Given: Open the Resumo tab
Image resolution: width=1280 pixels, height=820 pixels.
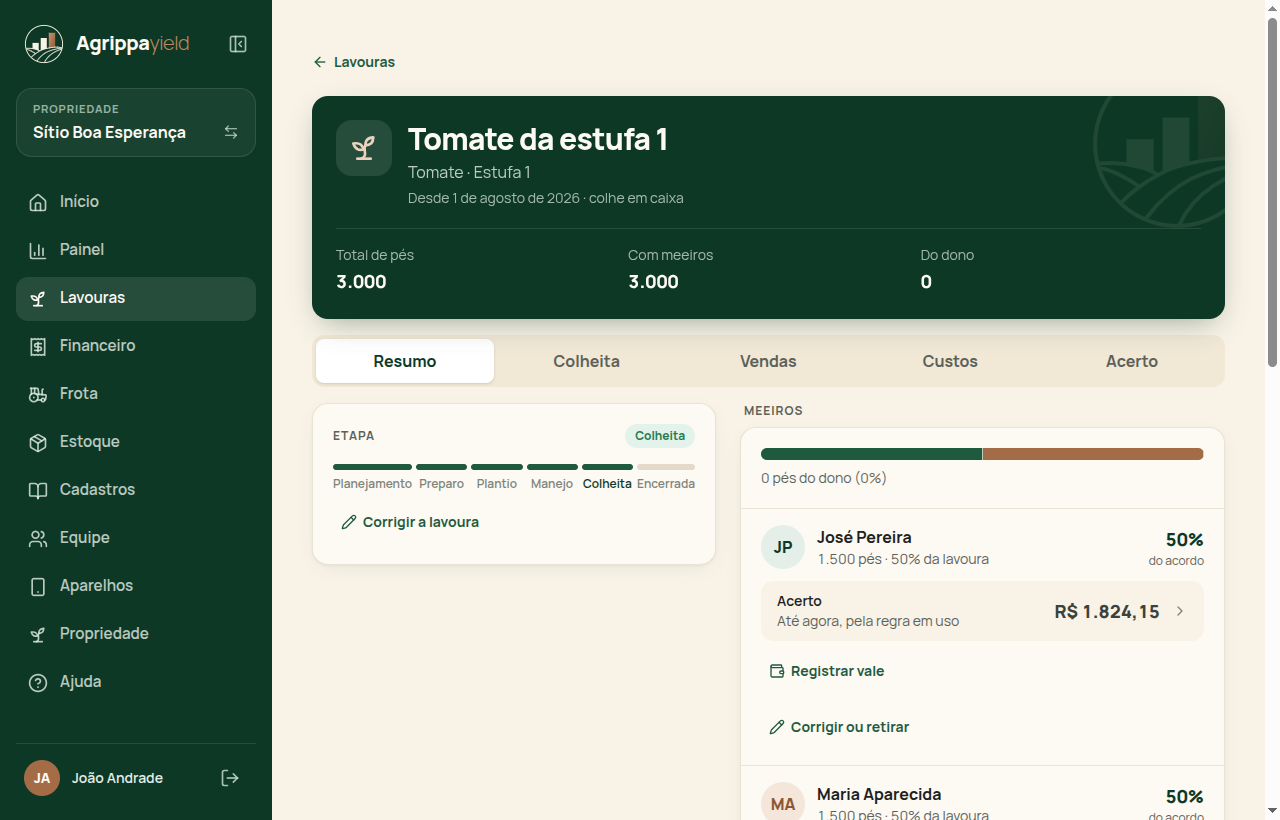Looking at the screenshot, I should [x=405, y=361].
